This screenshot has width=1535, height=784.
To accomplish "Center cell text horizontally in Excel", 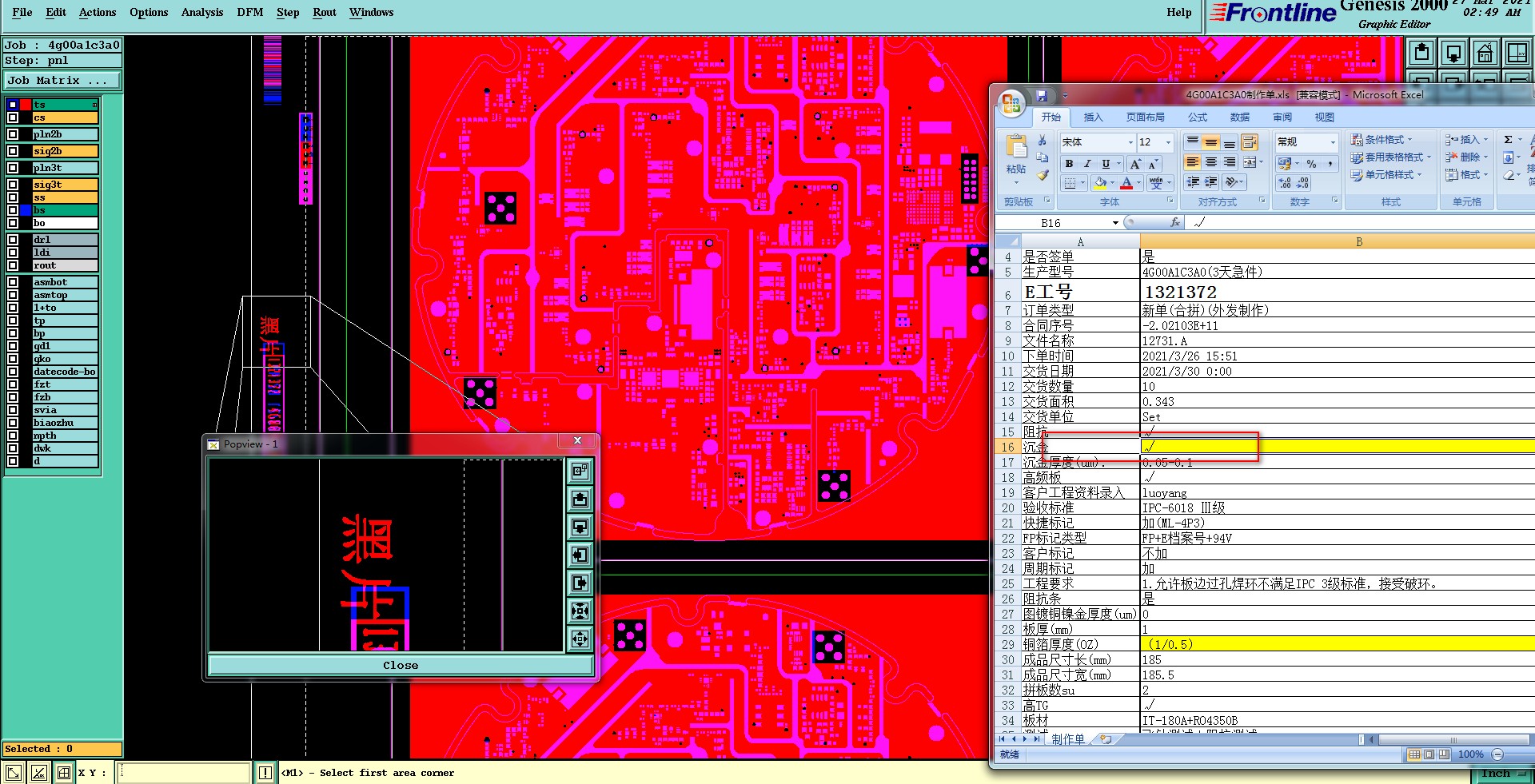I will (x=1210, y=162).
